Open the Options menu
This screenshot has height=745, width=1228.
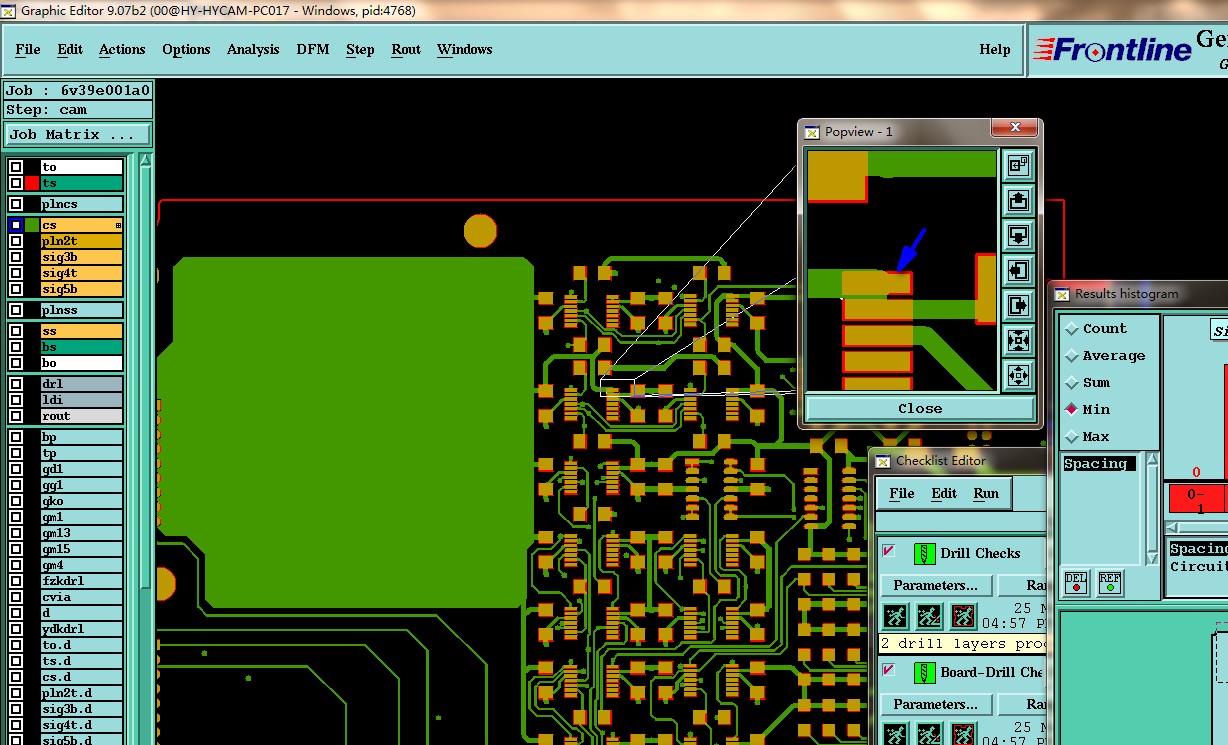click(186, 49)
